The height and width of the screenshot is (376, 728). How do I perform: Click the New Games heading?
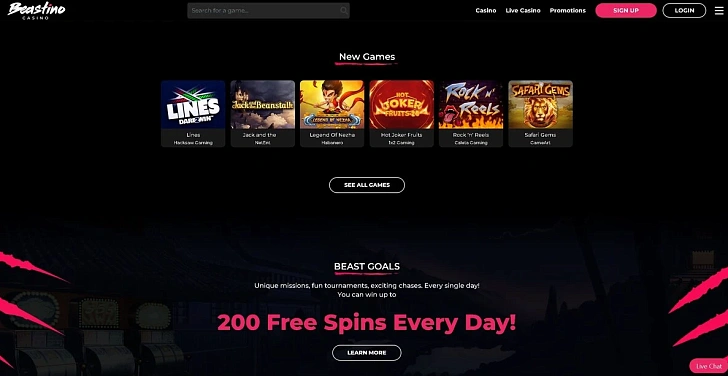pyautogui.click(x=367, y=57)
